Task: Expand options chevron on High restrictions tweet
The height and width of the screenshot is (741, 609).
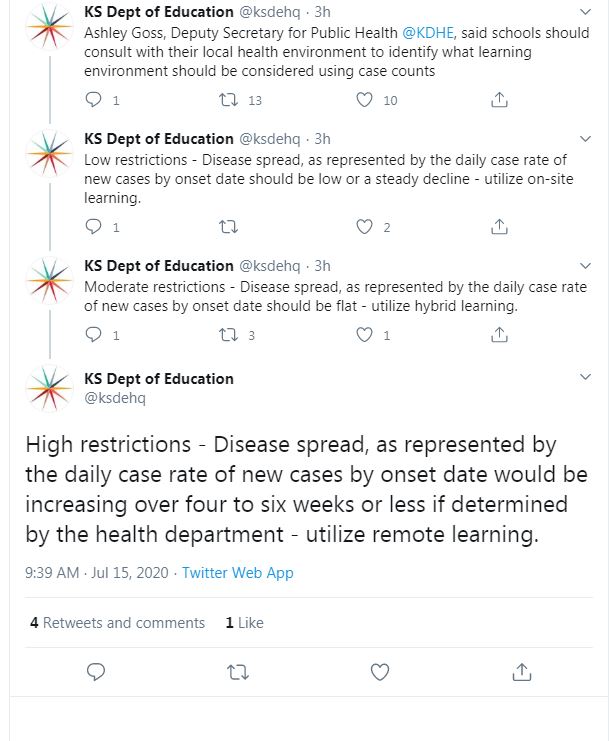Action: click(586, 378)
